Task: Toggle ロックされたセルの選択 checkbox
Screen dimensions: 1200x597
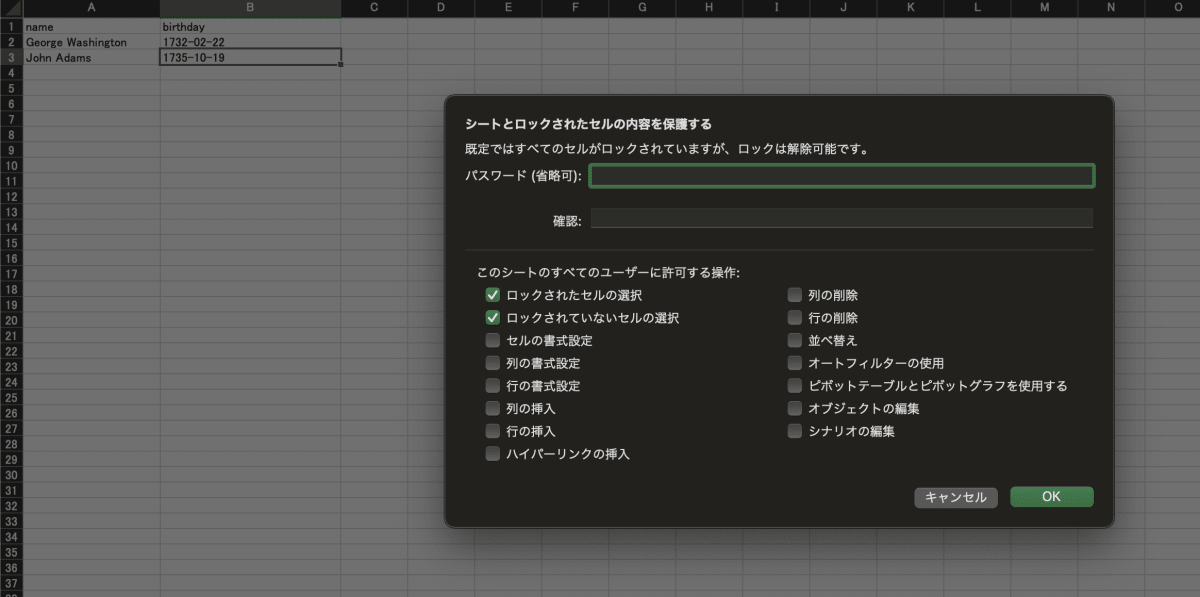Action: tap(492, 295)
